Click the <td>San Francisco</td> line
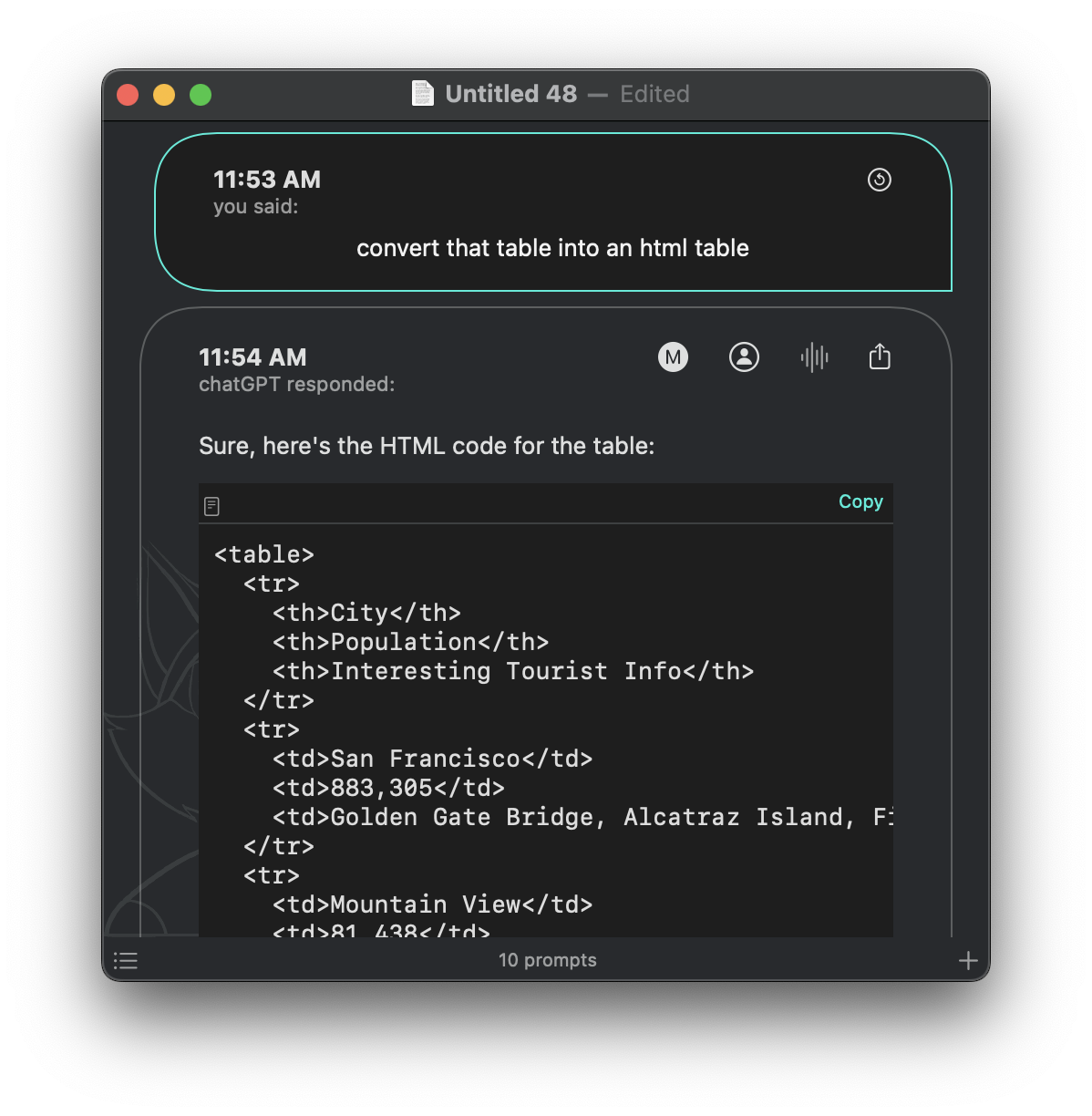Screen dimensions: 1092x1116 432,759
